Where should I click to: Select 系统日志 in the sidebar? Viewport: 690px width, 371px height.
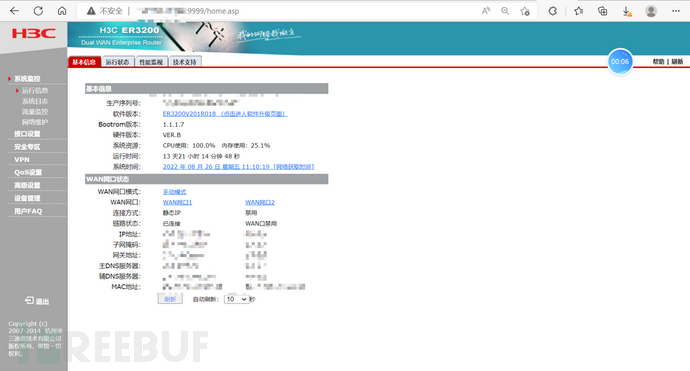(x=35, y=101)
